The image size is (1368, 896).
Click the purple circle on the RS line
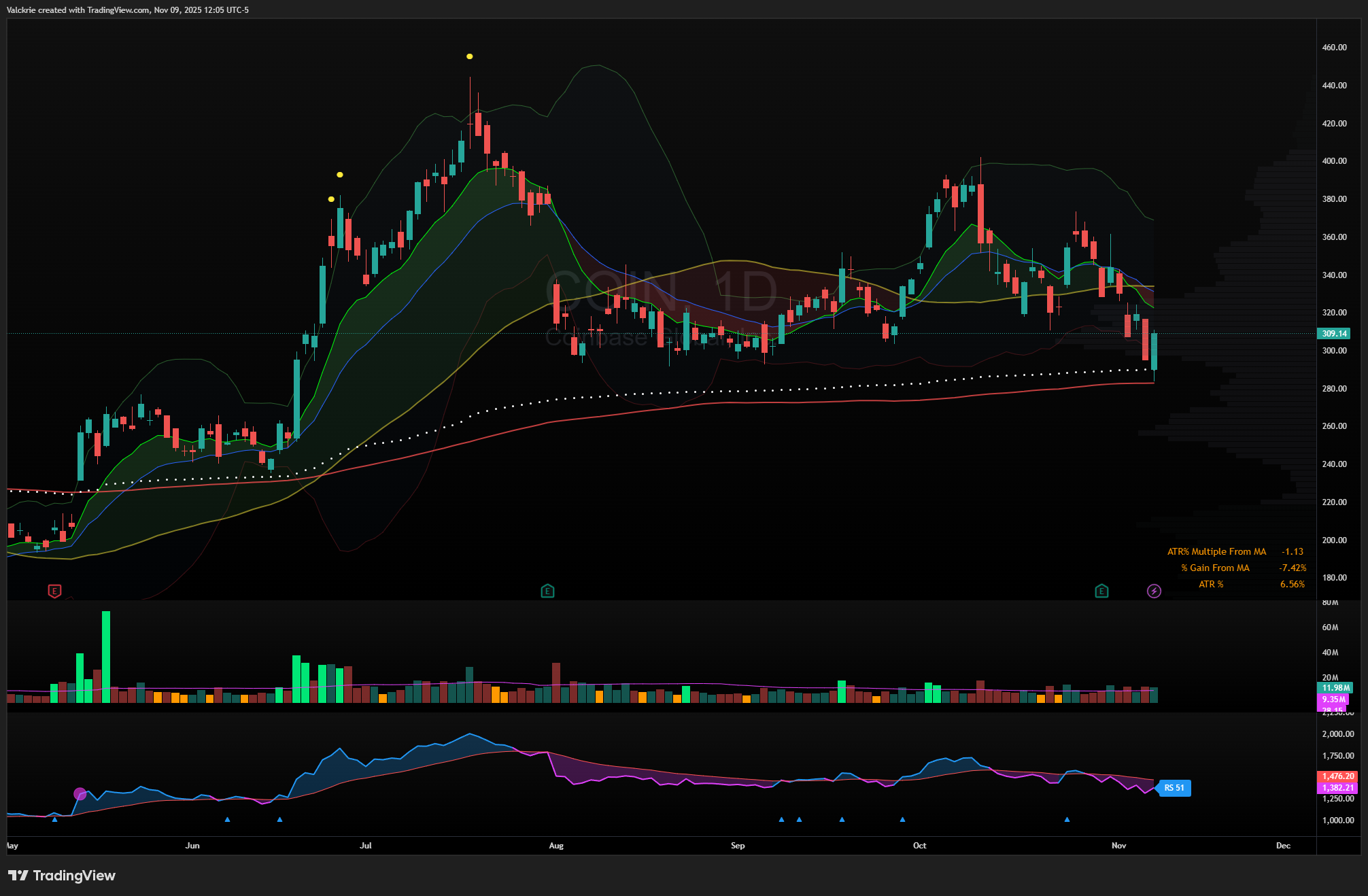click(x=80, y=794)
